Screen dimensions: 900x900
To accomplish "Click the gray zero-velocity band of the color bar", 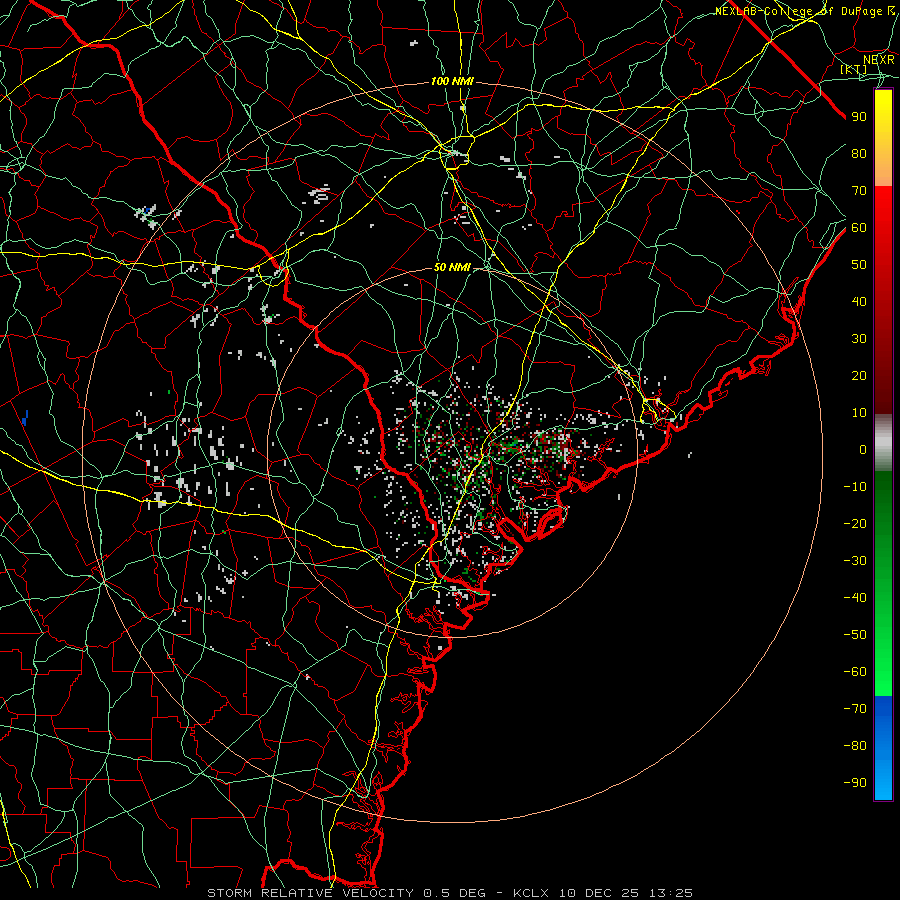I will (883, 443).
